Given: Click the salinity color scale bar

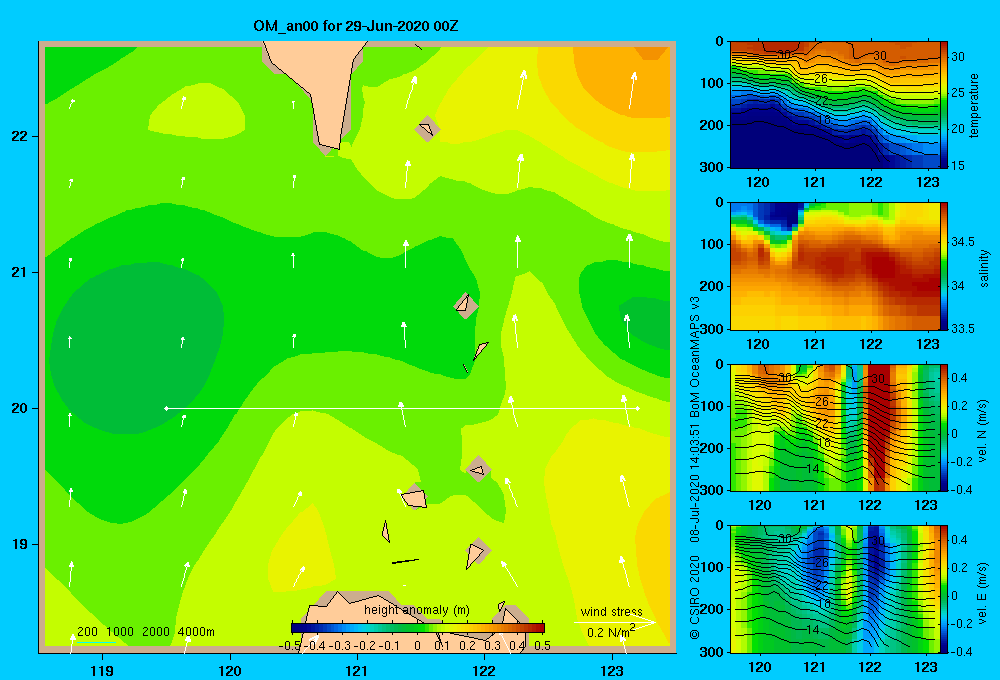Looking at the screenshot, I should tap(944, 266).
